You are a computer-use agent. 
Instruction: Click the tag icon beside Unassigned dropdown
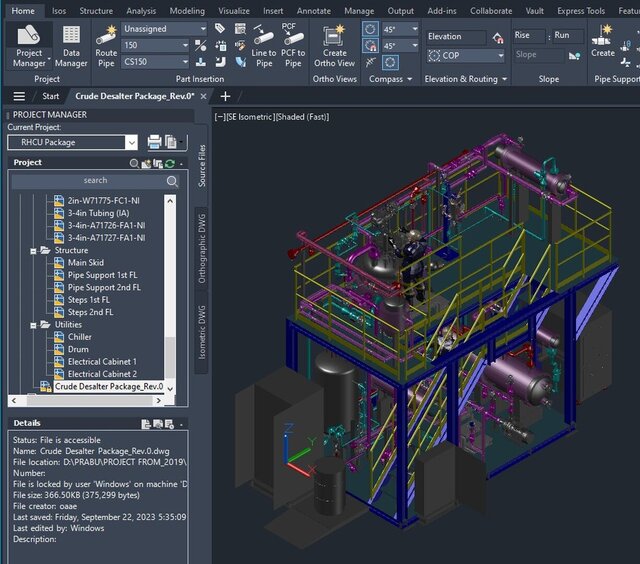click(220, 28)
